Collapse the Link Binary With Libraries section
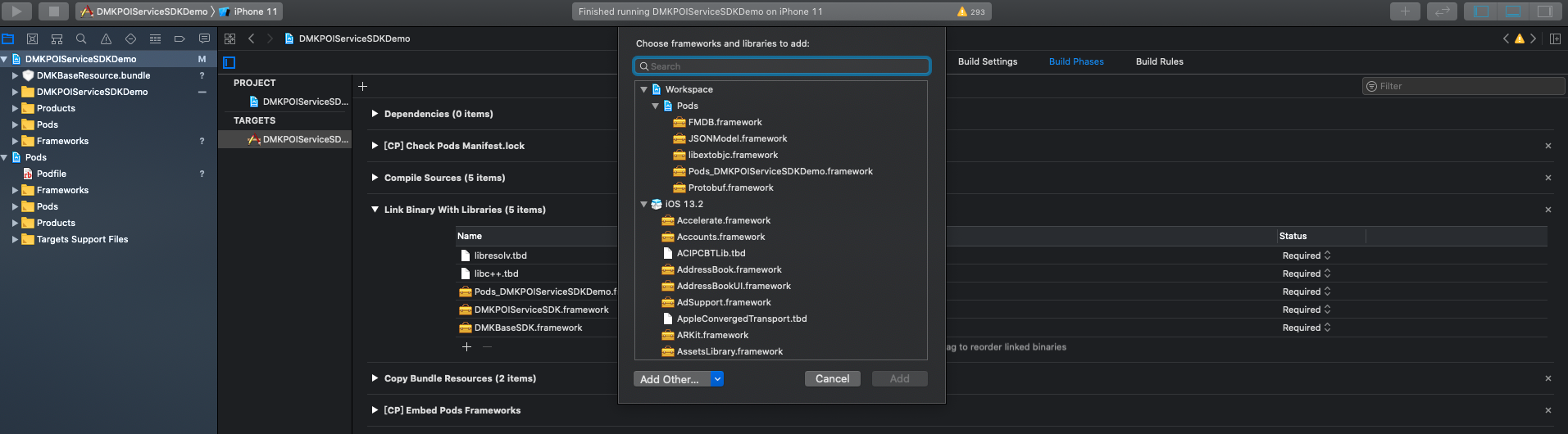 (x=375, y=210)
